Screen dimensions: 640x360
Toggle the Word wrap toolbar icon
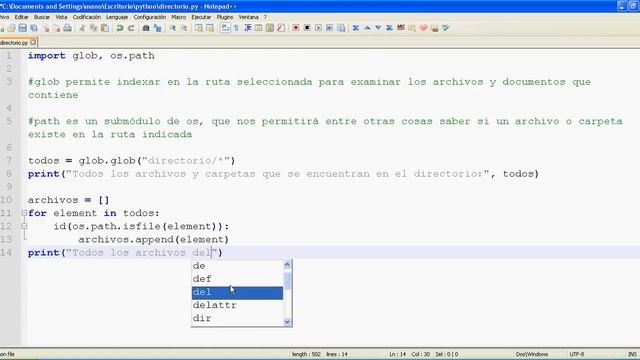click(225, 28)
